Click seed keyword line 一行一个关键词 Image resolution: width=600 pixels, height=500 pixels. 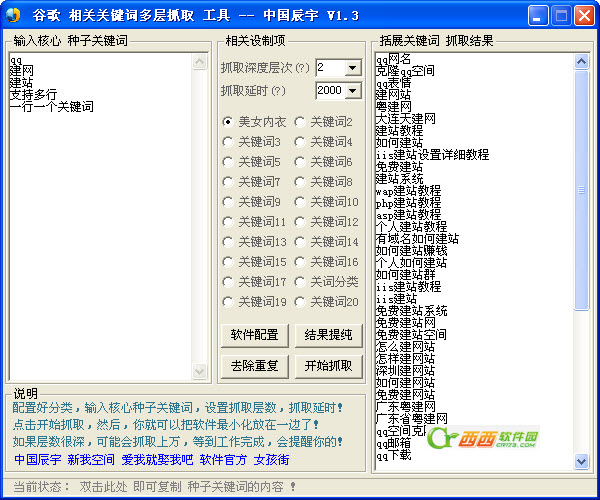coord(52,107)
